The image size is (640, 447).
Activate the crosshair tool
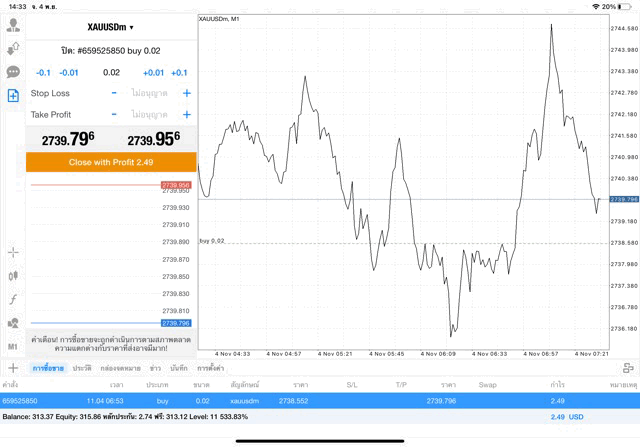pyautogui.click(x=13, y=253)
